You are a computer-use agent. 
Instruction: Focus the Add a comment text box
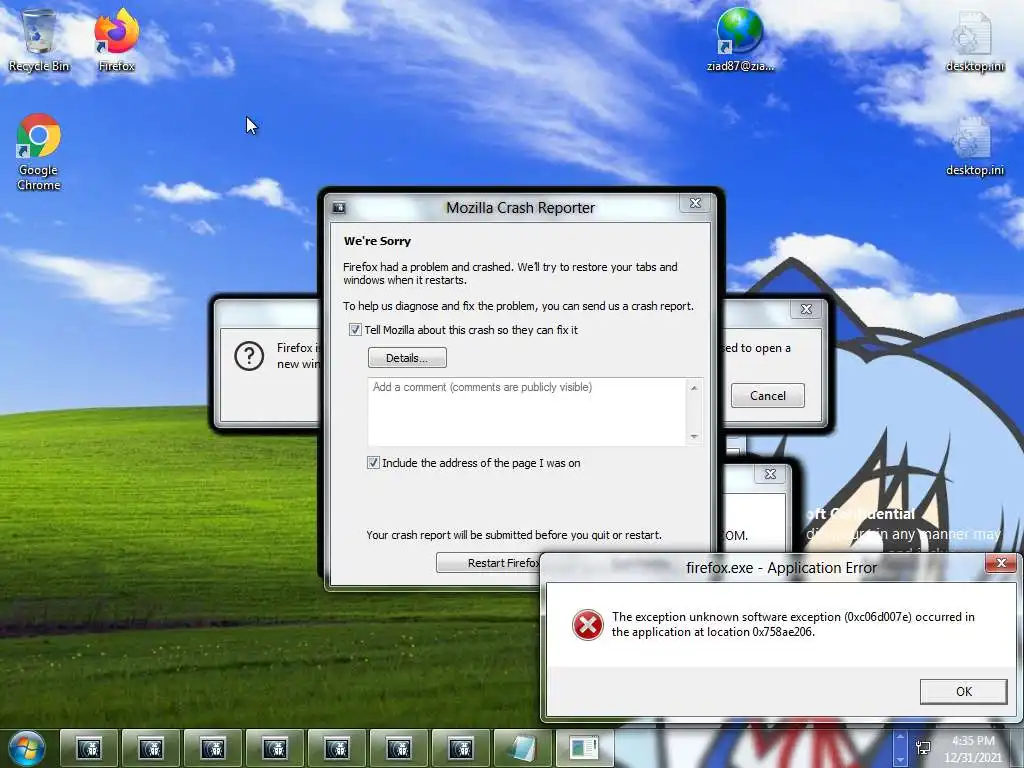[526, 411]
